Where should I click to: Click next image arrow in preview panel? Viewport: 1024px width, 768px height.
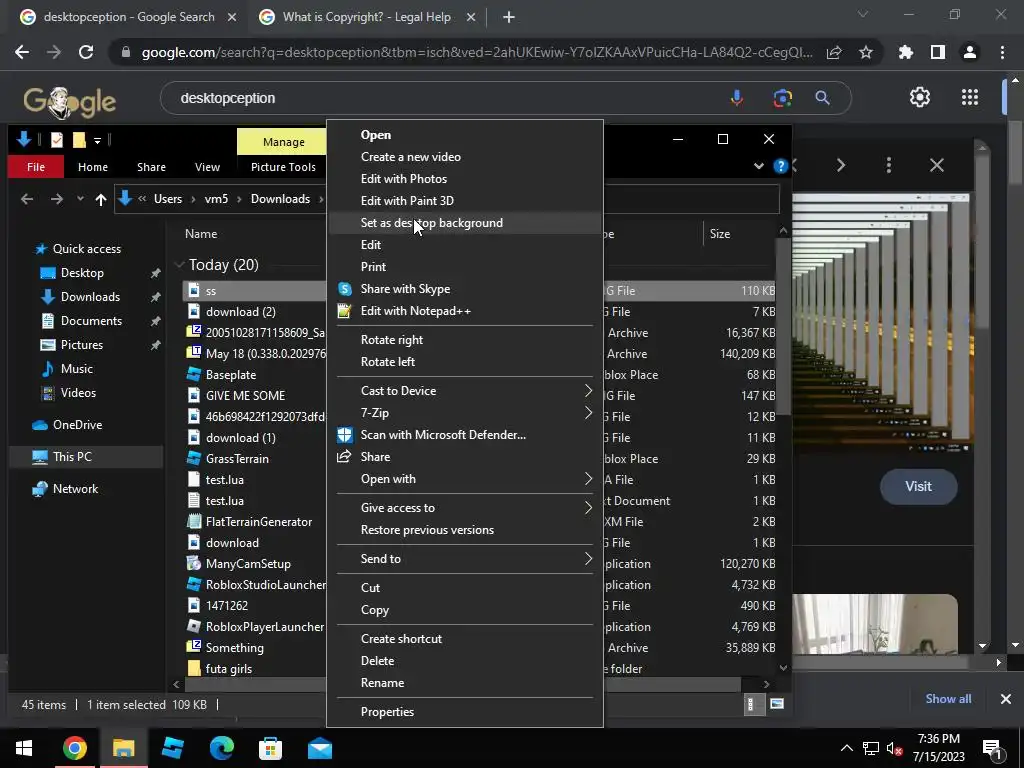coord(840,165)
